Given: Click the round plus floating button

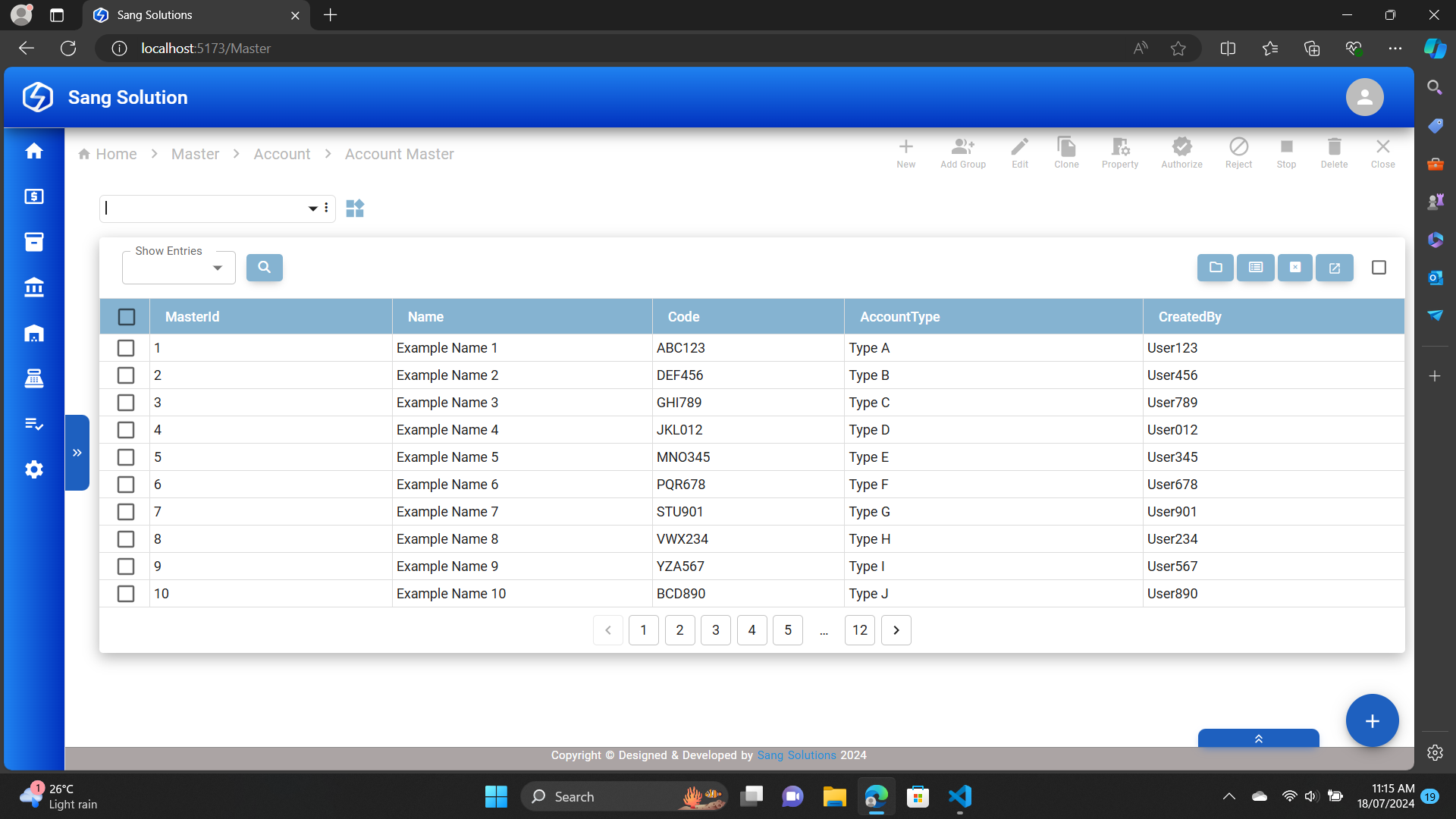Looking at the screenshot, I should (x=1372, y=720).
